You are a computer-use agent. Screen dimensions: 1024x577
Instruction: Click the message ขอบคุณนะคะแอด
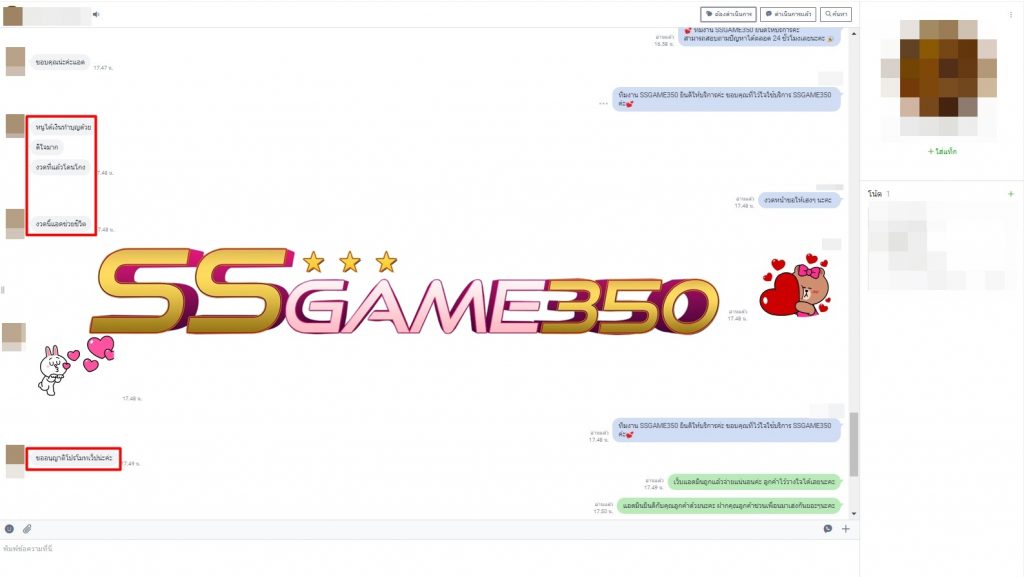click(60, 62)
